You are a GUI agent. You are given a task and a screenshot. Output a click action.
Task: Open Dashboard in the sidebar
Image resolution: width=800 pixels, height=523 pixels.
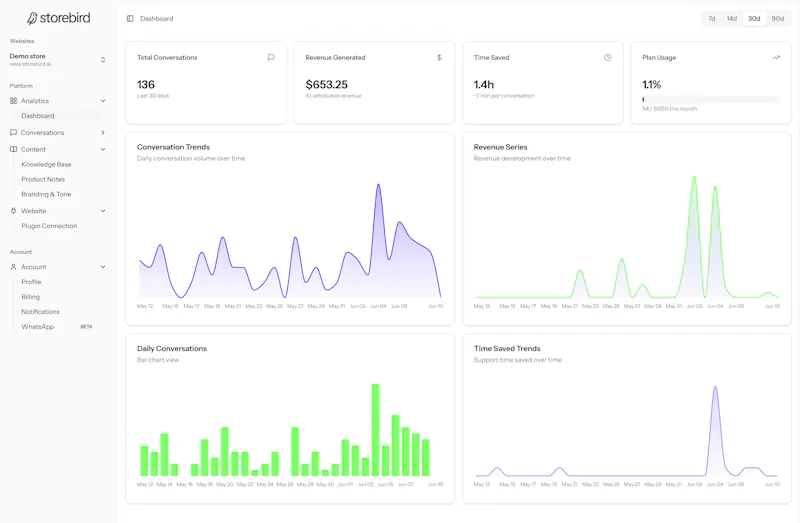[x=57, y=116]
